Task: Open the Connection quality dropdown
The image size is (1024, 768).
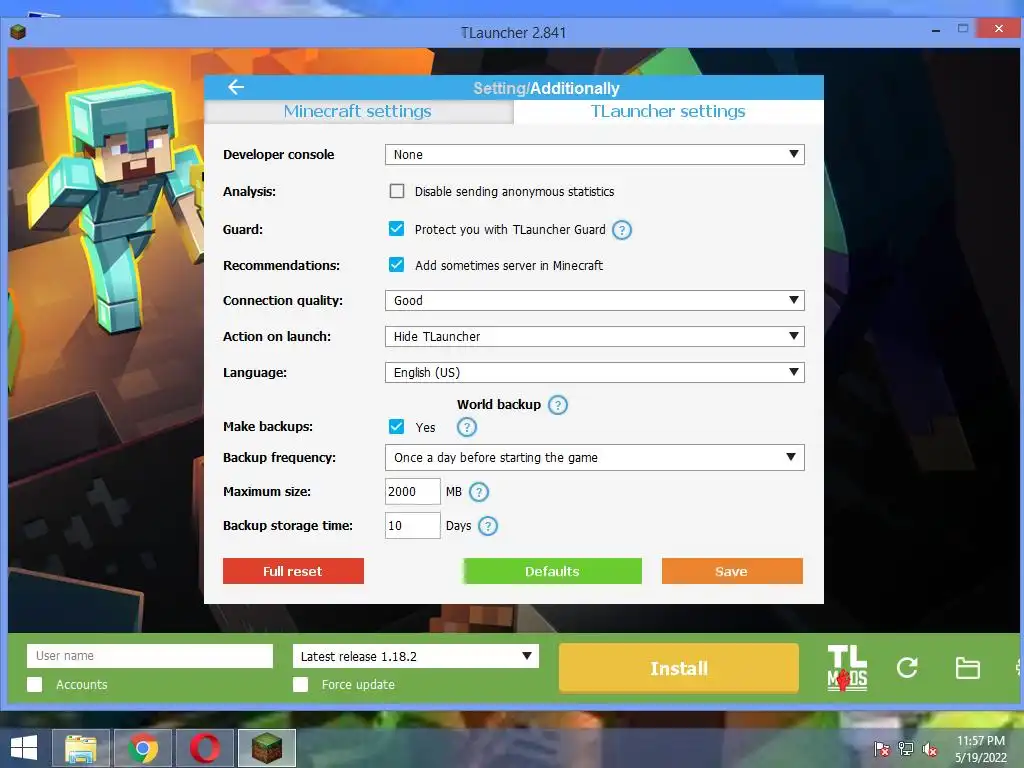Action: [595, 300]
